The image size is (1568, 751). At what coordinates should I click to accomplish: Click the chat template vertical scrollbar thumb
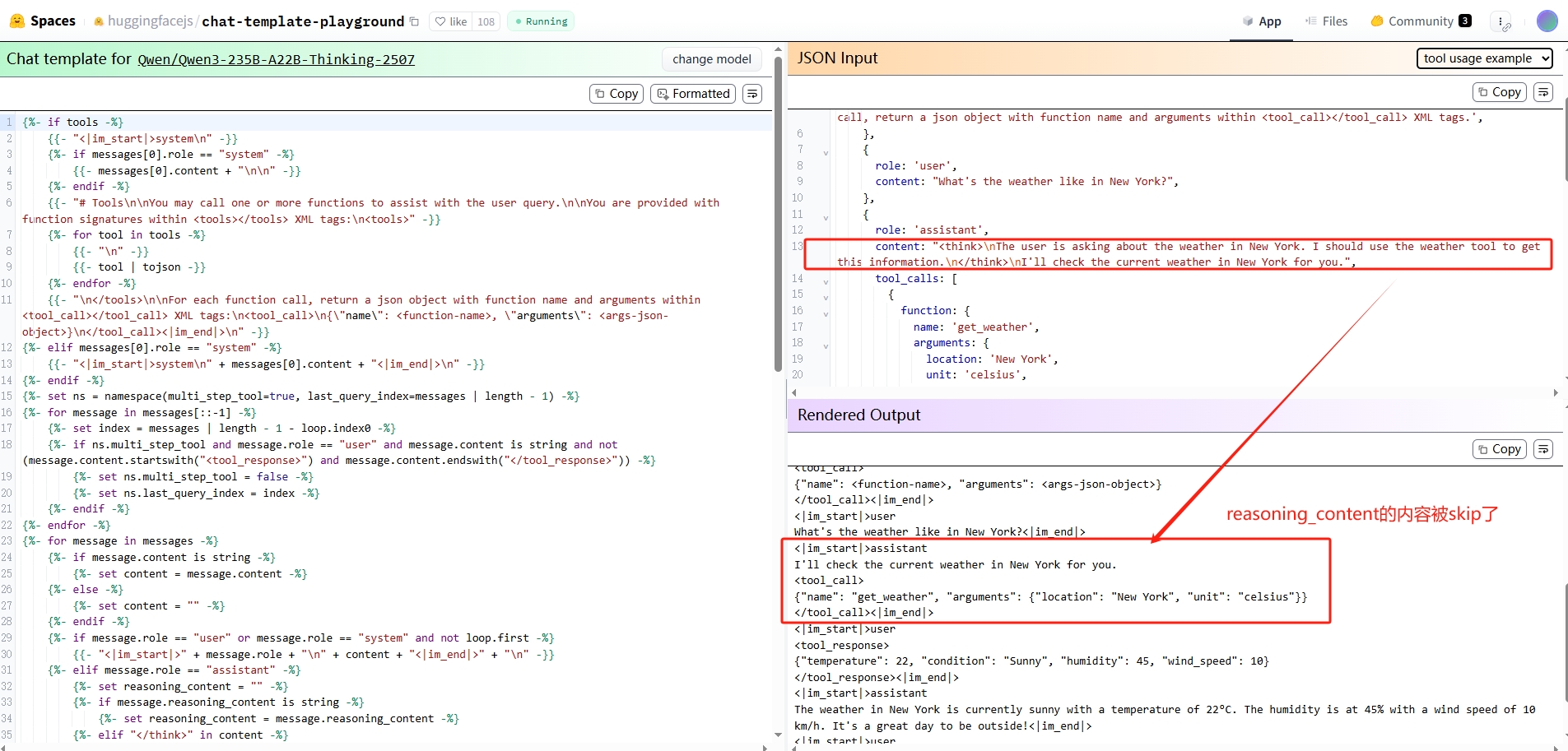tap(778, 214)
